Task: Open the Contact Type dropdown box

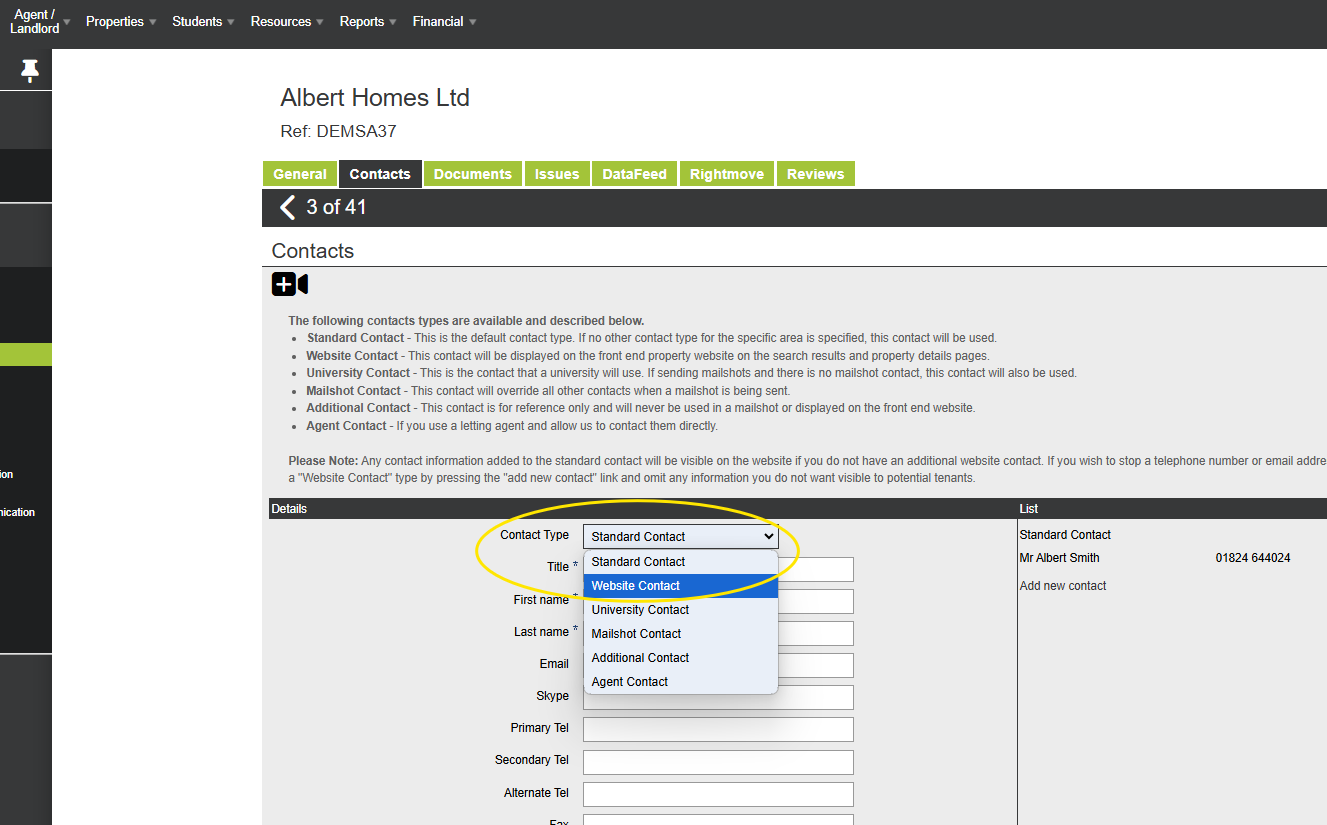Action: click(x=680, y=537)
